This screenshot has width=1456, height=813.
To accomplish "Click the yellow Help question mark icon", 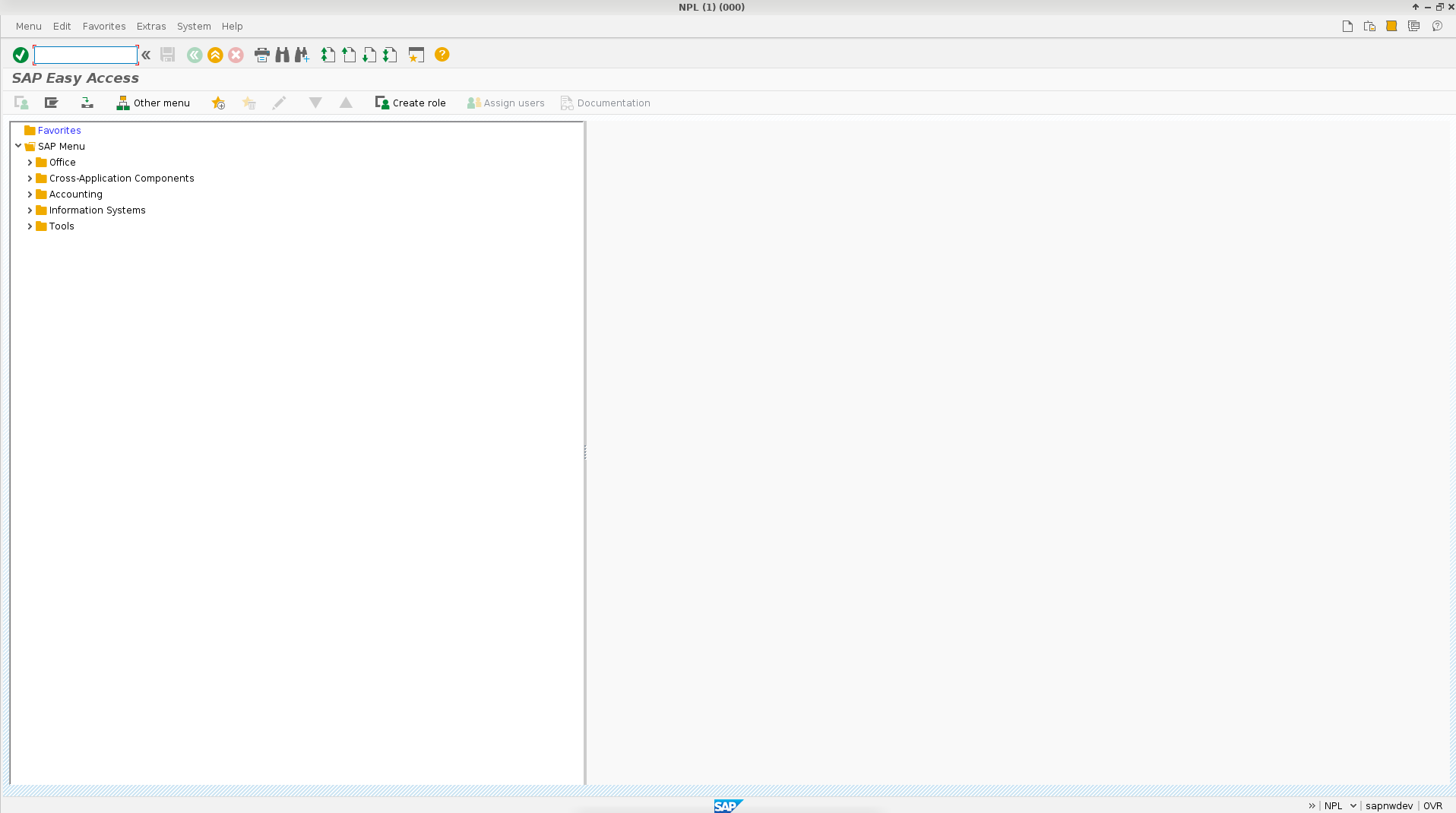I will pyautogui.click(x=442, y=55).
